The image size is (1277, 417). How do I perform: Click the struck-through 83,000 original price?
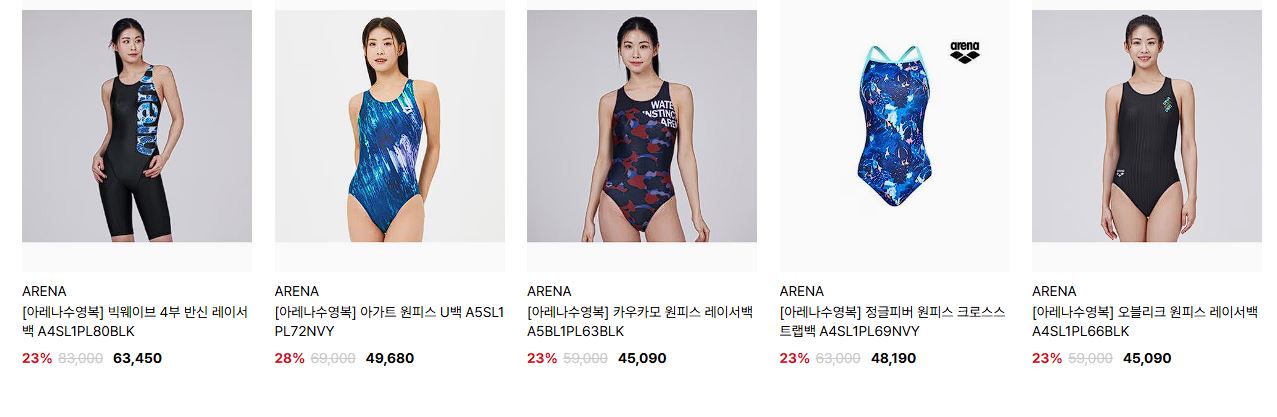pos(83,358)
